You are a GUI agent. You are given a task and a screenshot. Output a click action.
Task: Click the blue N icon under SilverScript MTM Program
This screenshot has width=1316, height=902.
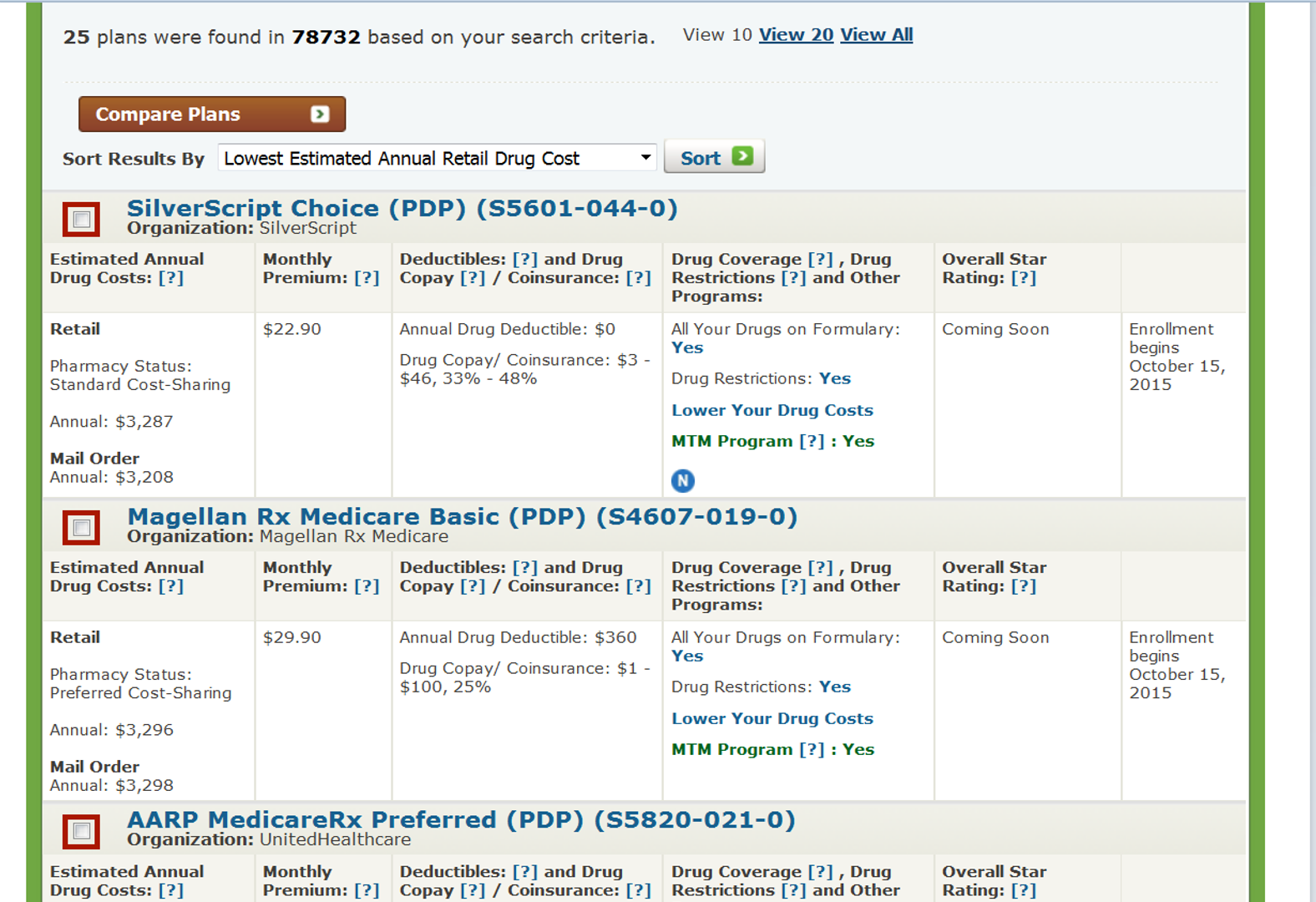click(x=683, y=480)
